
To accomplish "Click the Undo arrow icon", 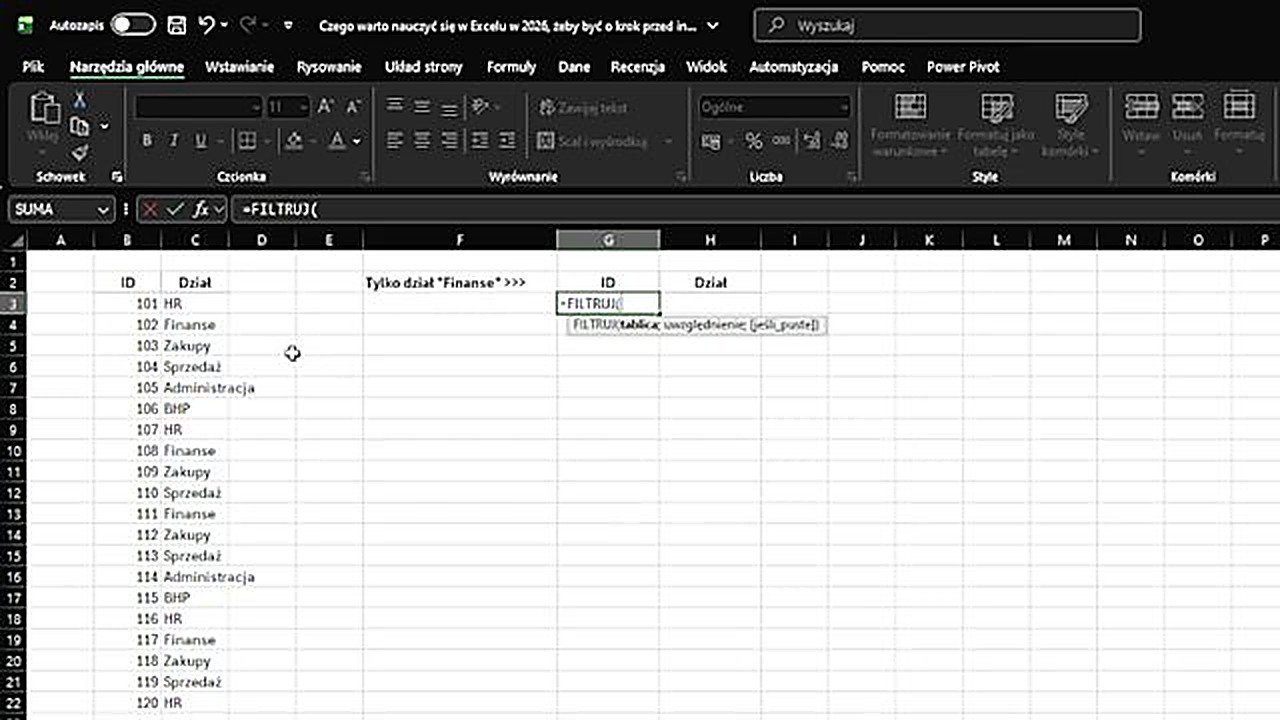I will coord(207,26).
